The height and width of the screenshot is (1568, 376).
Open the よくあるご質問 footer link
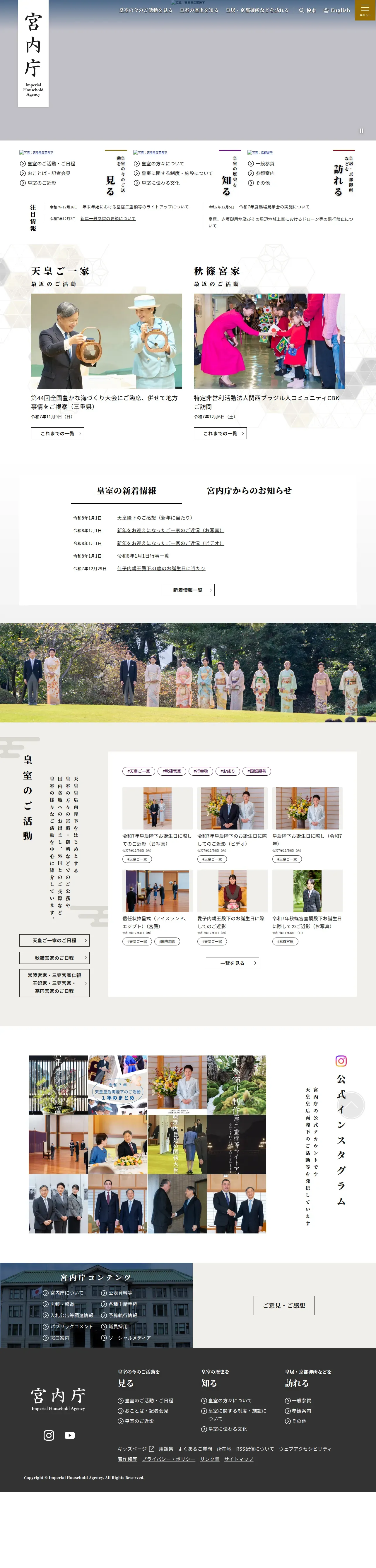195,1449
